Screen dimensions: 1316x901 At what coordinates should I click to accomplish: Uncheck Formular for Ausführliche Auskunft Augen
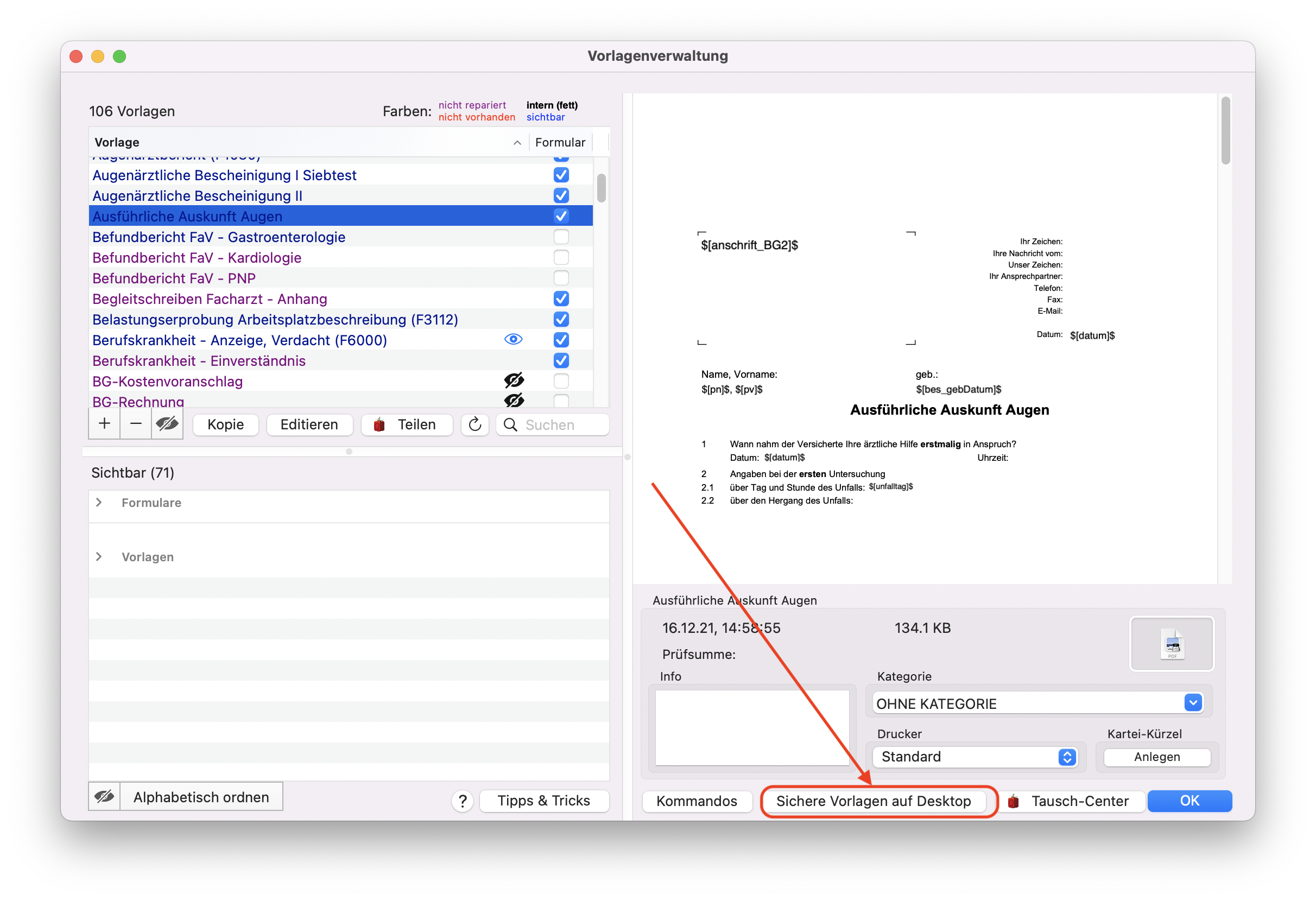click(561, 216)
